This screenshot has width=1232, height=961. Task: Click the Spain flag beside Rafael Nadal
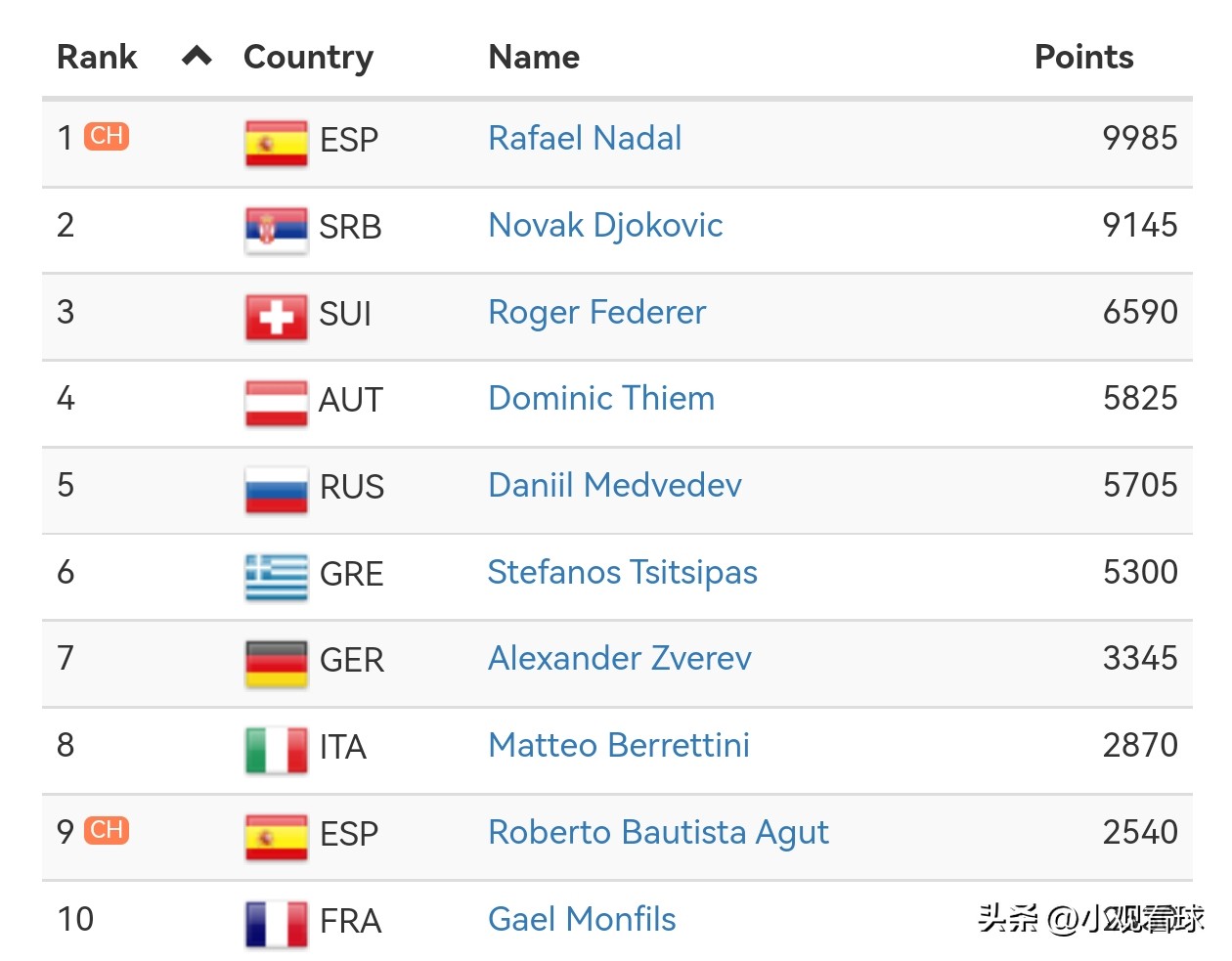click(x=276, y=143)
